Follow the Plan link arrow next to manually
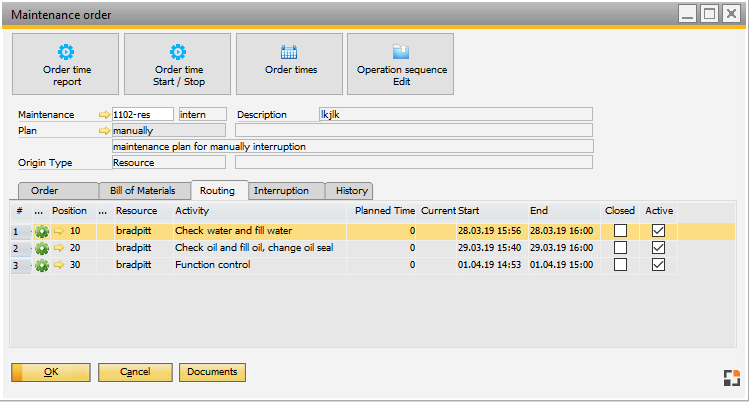This screenshot has width=749, height=402. [105, 131]
